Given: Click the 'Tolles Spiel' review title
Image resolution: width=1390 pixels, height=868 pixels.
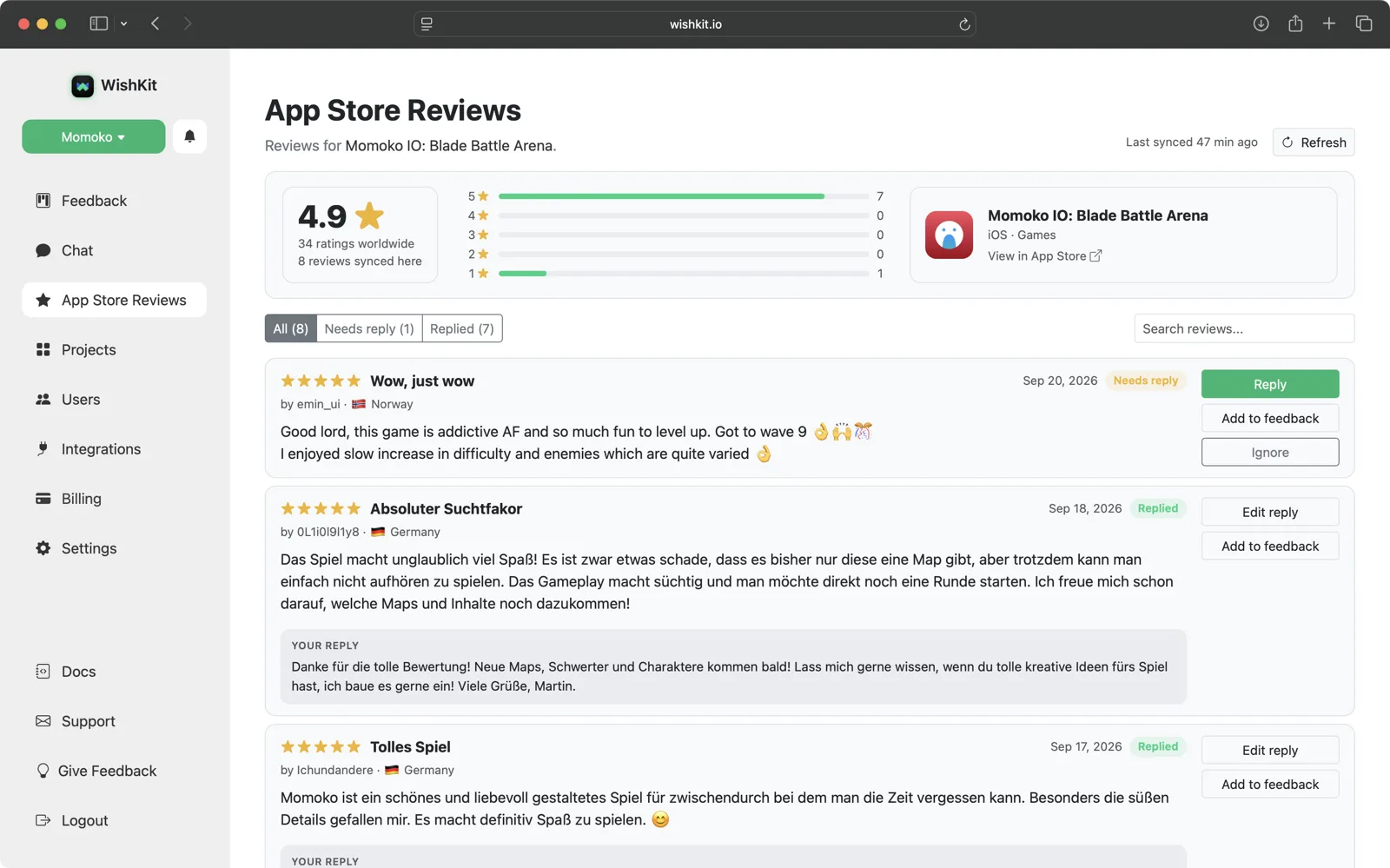Looking at the screenshot, I should pos(410,747).
